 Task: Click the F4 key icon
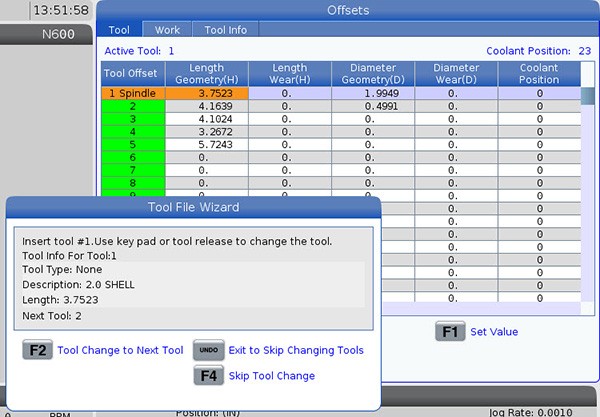[x=209, y=375]
